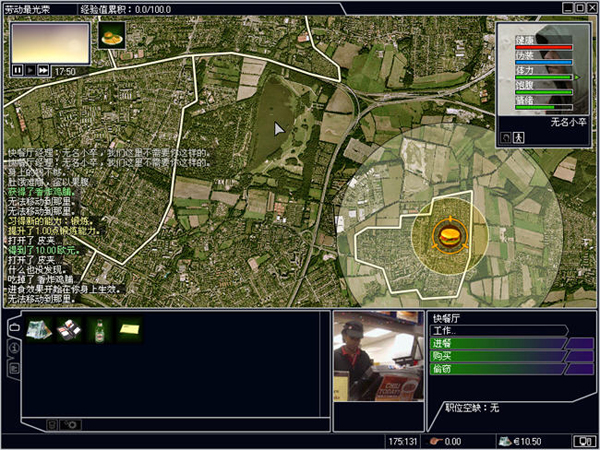
Task: Select the yellow note item in inventory
Action: [x=130, y=329]
